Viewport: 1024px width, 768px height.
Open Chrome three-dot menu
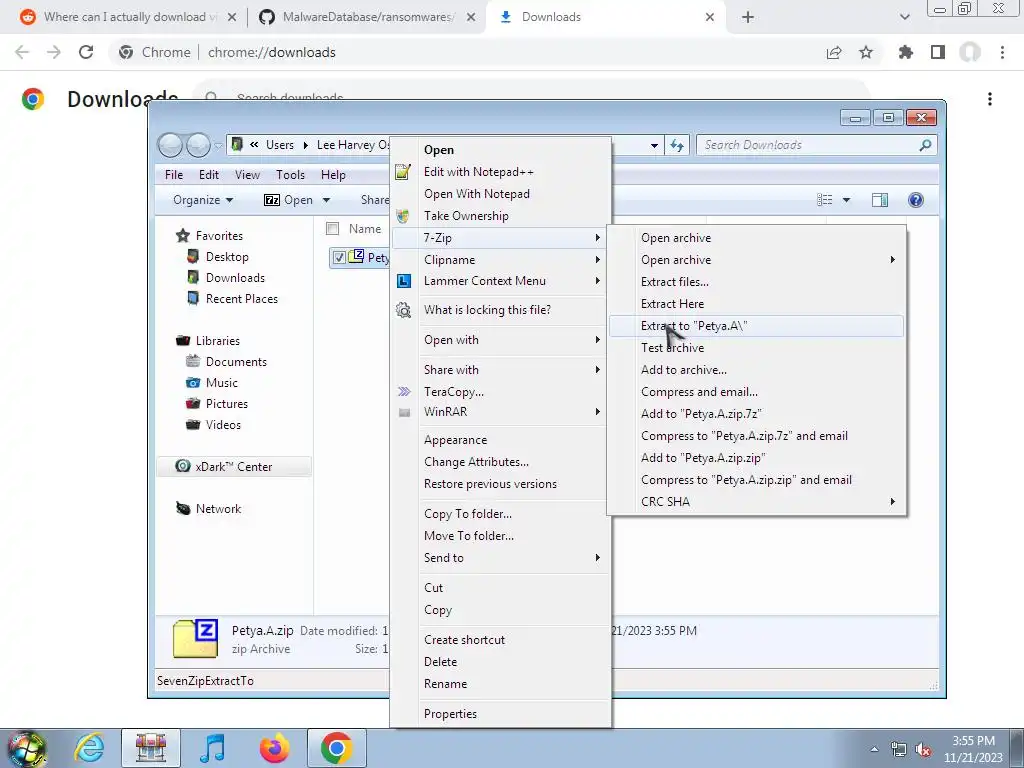1002,52
